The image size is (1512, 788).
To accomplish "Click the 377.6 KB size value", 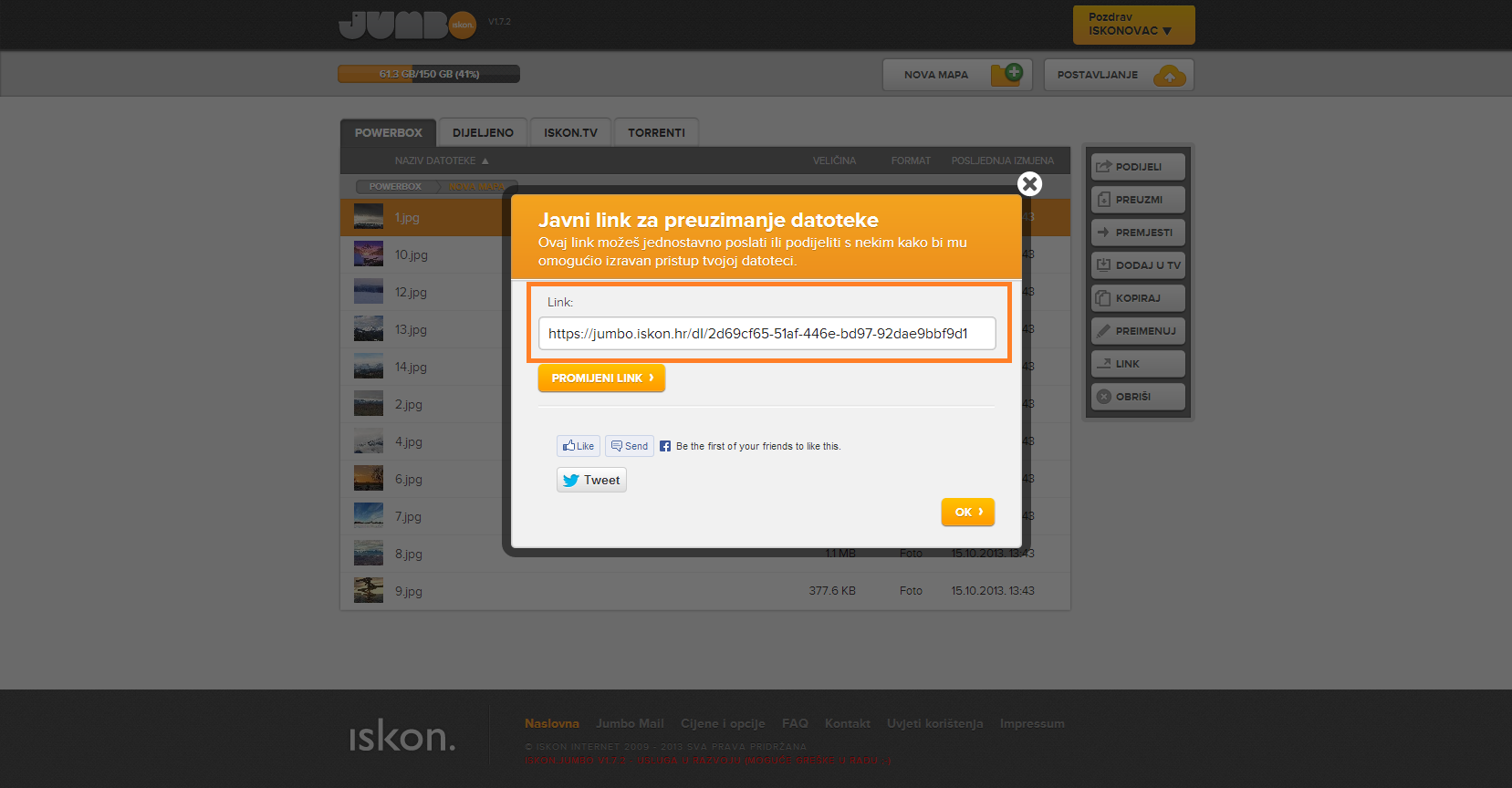I will point(832,591).
